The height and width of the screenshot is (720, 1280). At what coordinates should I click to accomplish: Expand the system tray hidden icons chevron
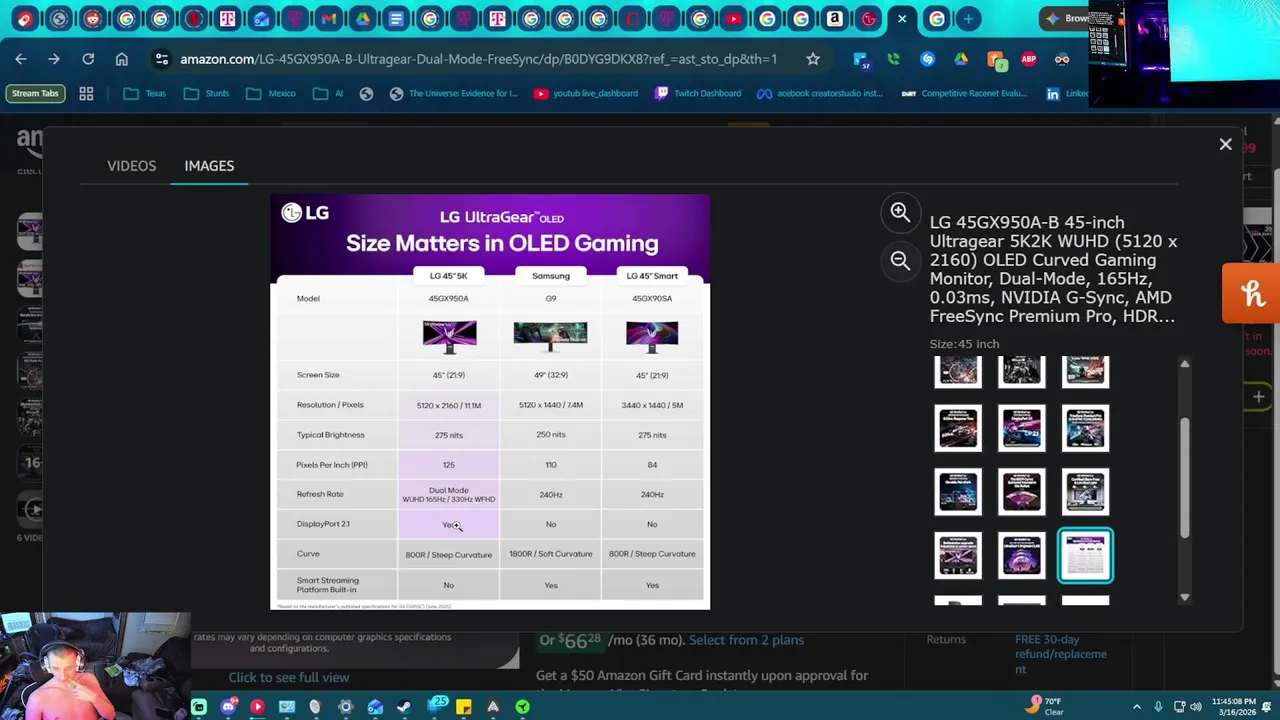tap(1136, 707)
